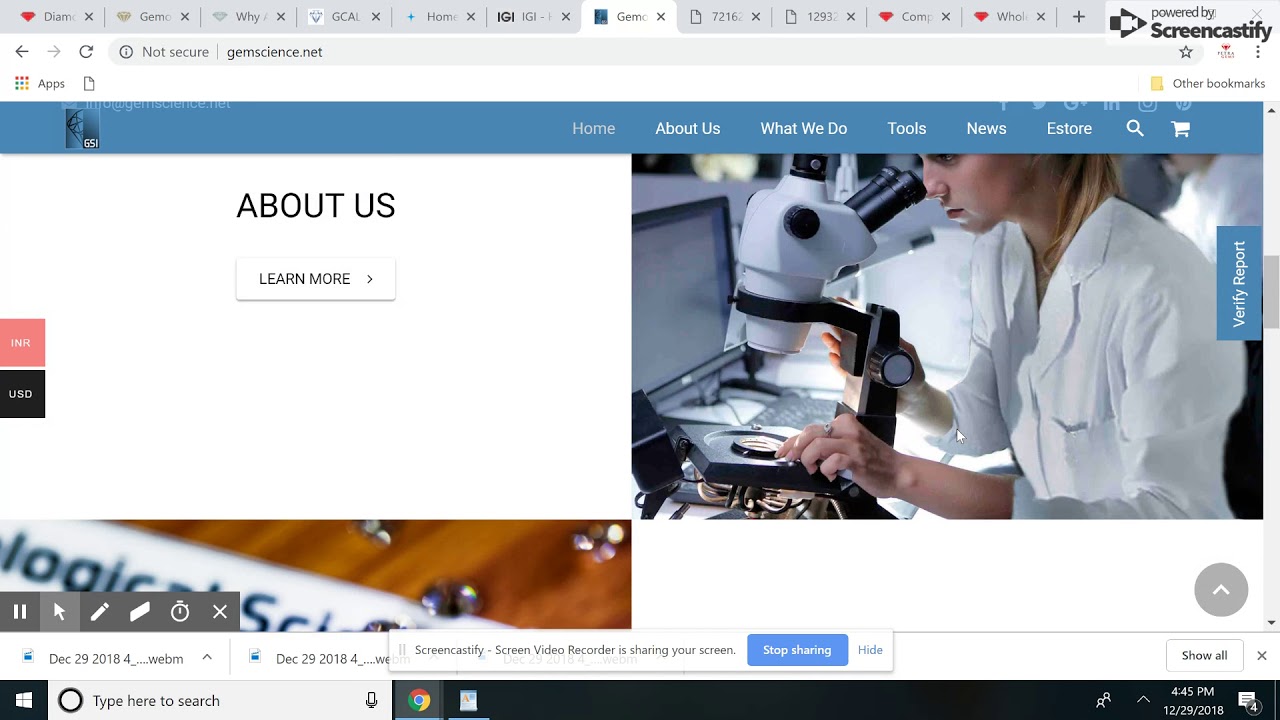This screenshot has height=720, width=1280.
Task: Bookmark this page with star icon
Action: click(x=1186, y=52)
